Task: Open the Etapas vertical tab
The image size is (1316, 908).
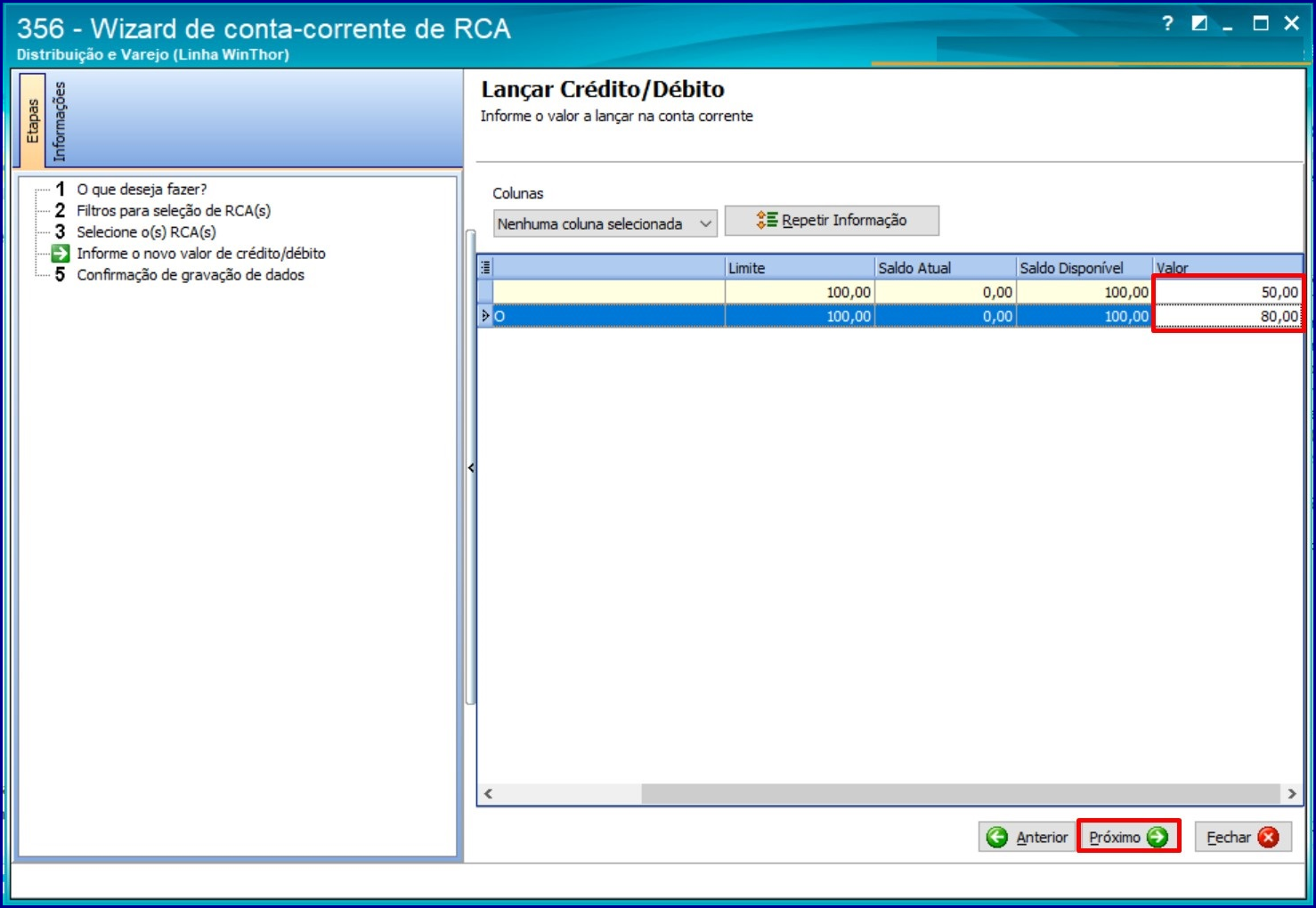Action: click(33, 120)
